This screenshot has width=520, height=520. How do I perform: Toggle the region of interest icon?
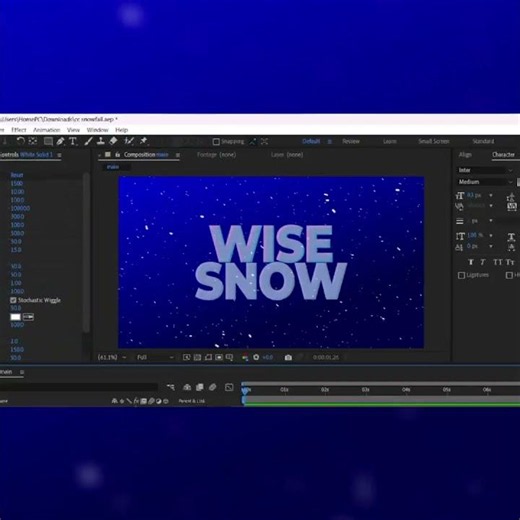point(219,357)
